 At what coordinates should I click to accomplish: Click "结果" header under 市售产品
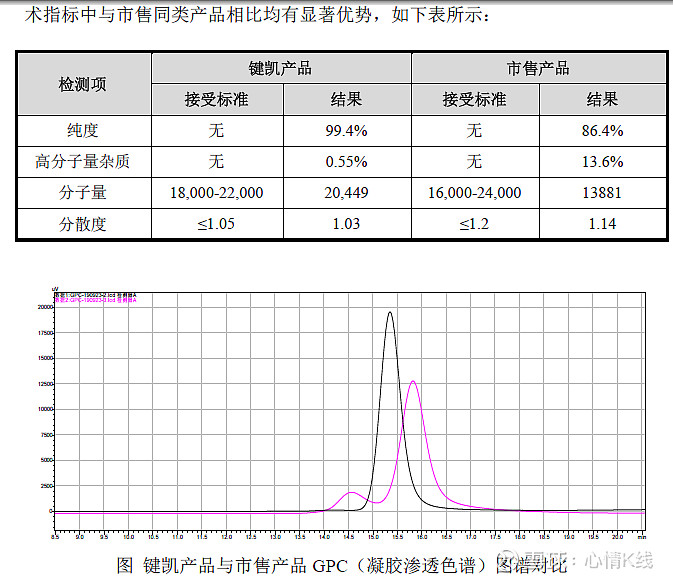pyautogui.click(x=603, y=100)
